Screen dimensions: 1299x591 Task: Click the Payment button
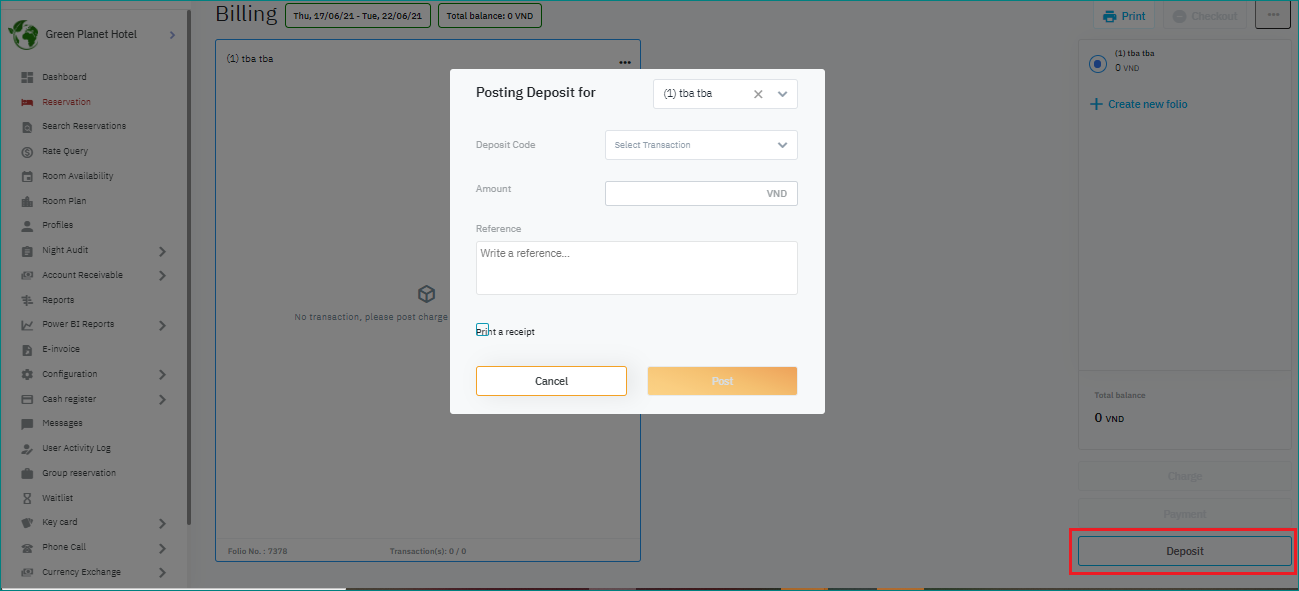[x=1185, y=514]
